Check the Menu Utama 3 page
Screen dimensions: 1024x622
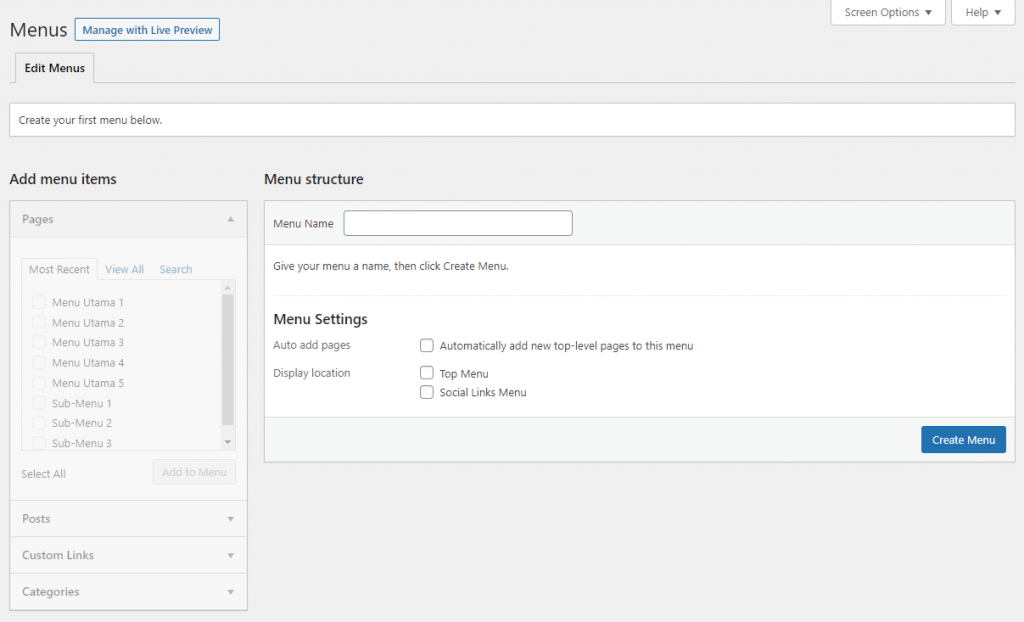(38, 342)
